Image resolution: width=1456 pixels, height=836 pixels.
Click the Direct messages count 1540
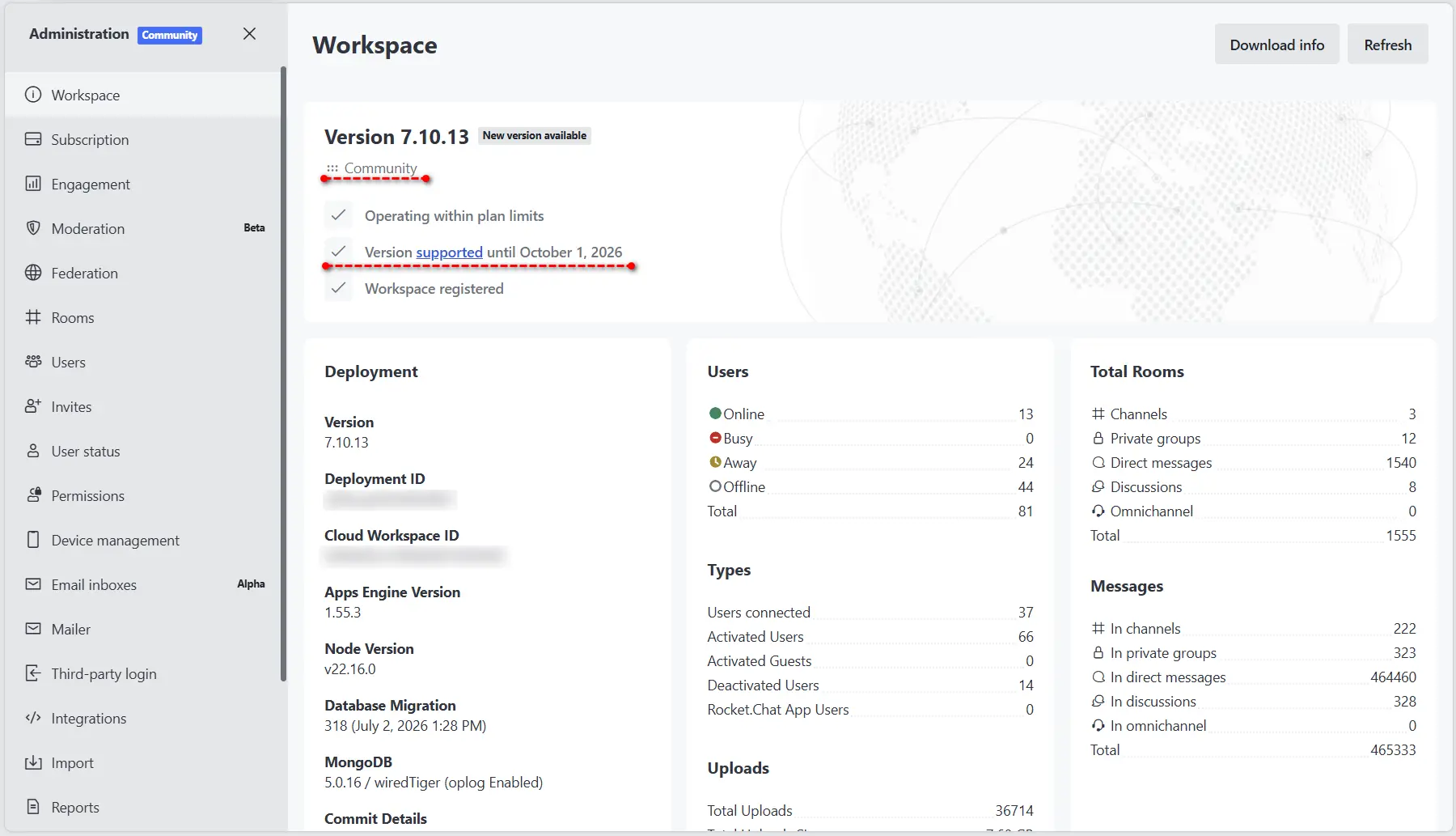tap(1401, 462)
